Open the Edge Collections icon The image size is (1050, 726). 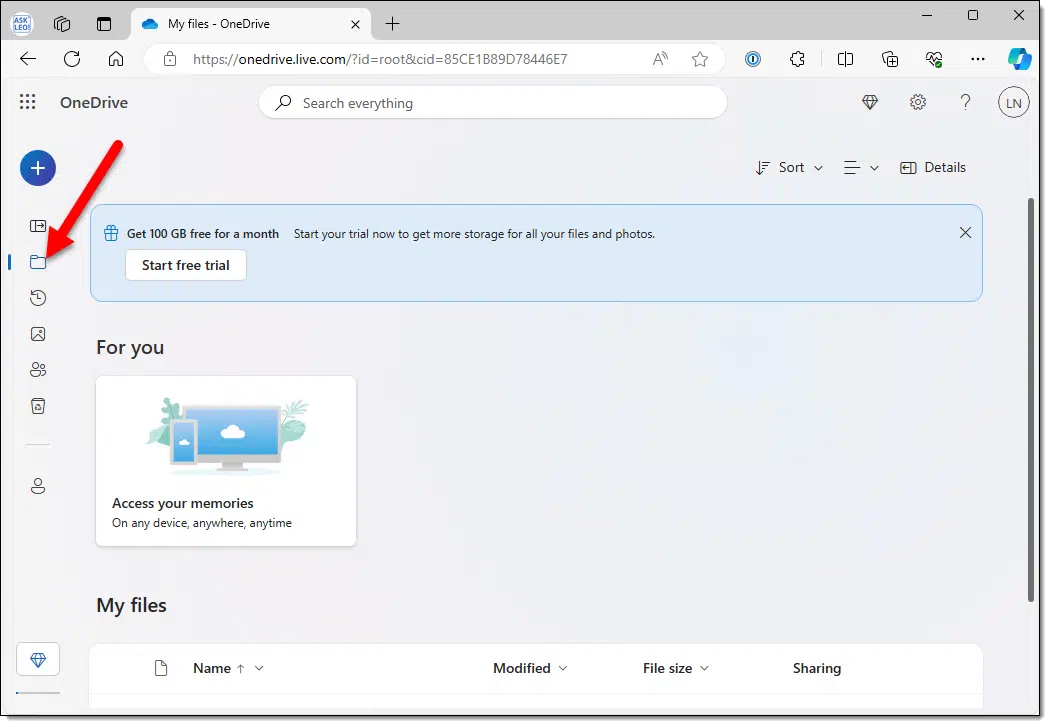coord(889,59)
